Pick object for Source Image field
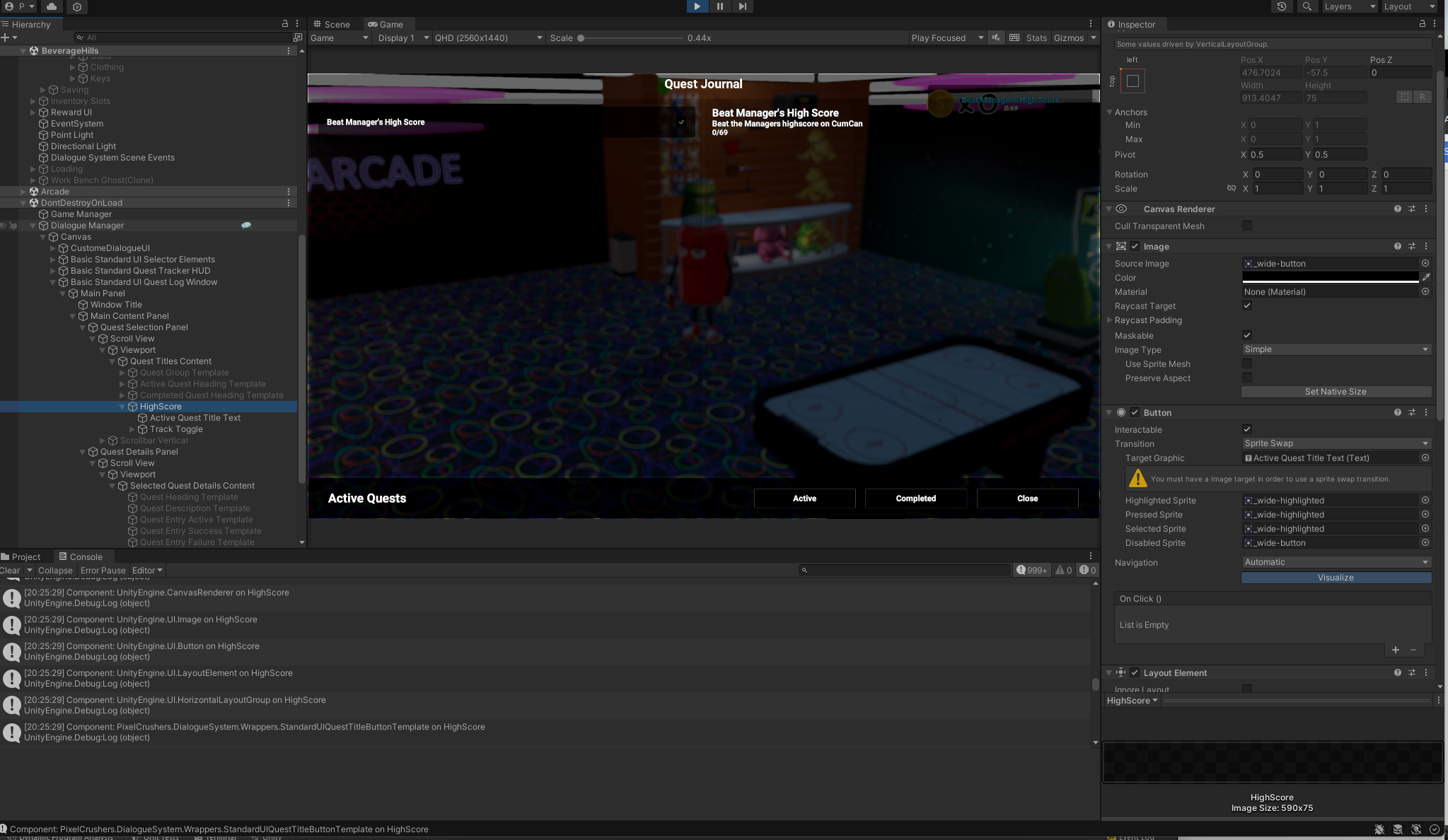The image size is (1448, 840). [1425, 264]
